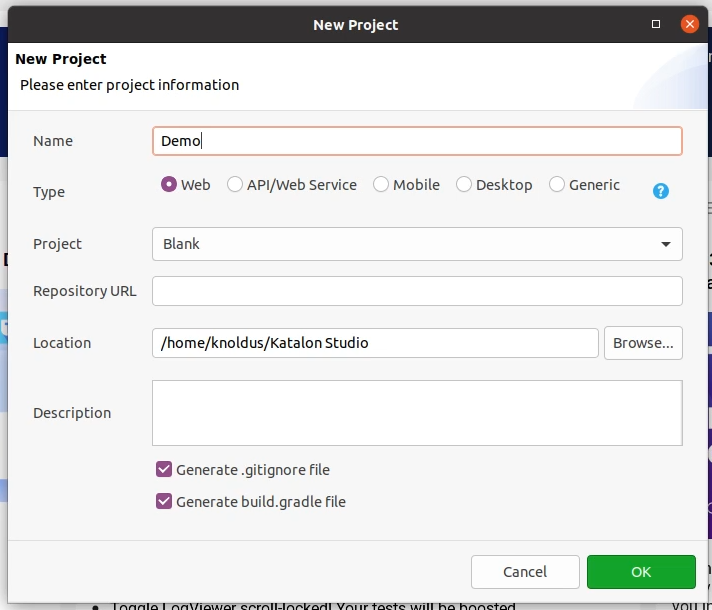Select the Generic project type
712x610 pixels.
(x=557, y=185)
